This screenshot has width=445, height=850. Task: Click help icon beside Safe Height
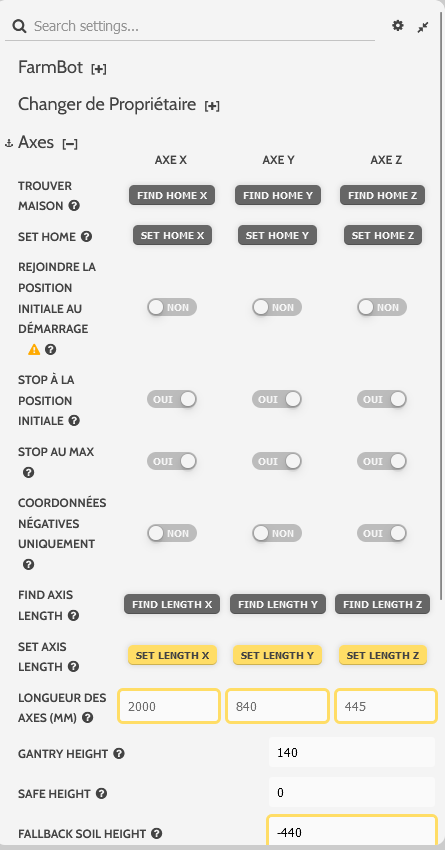(x=101, y=794)
